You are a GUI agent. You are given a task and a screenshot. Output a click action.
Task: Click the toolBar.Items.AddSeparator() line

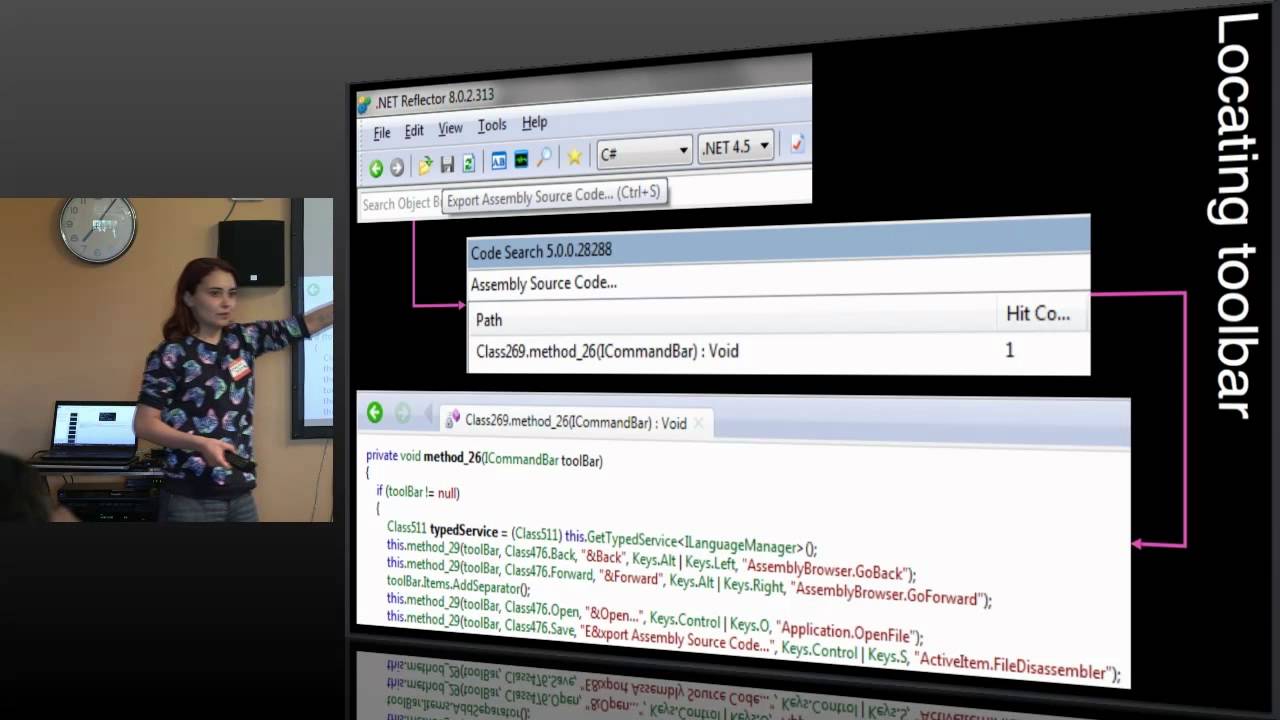458,587
